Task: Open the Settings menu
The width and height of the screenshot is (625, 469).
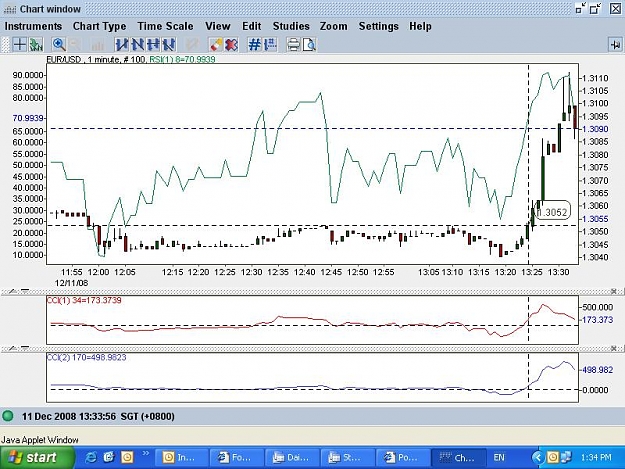Action: pos(379,26)
